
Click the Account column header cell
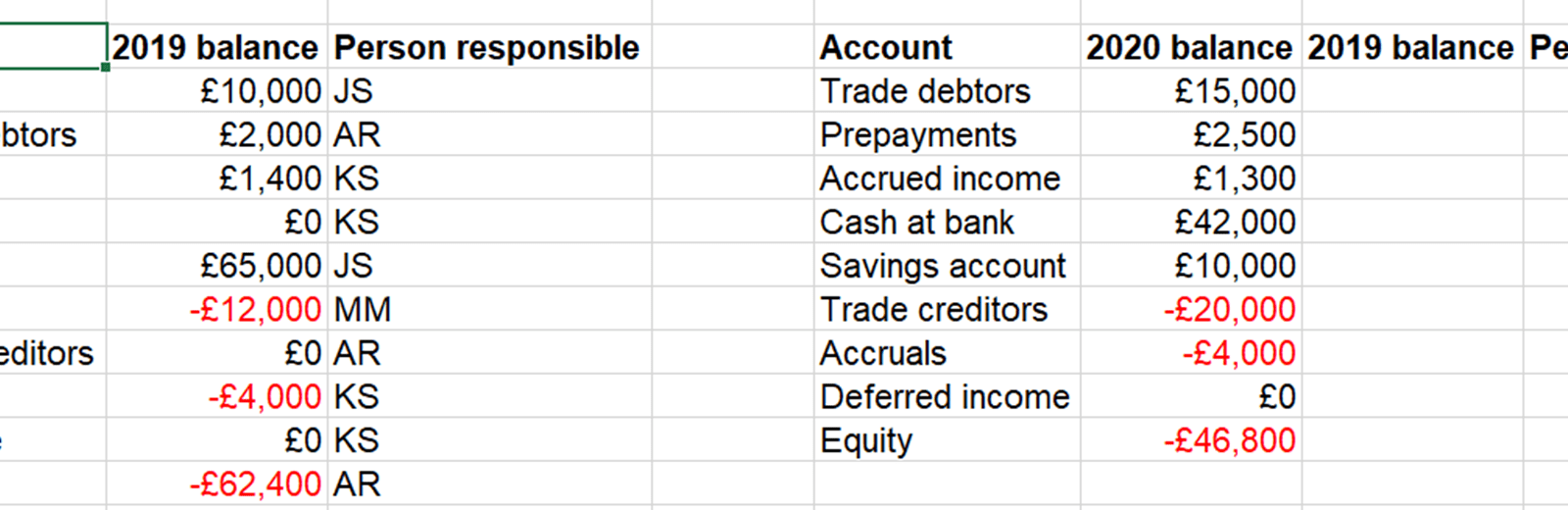[x=886, y=47]
